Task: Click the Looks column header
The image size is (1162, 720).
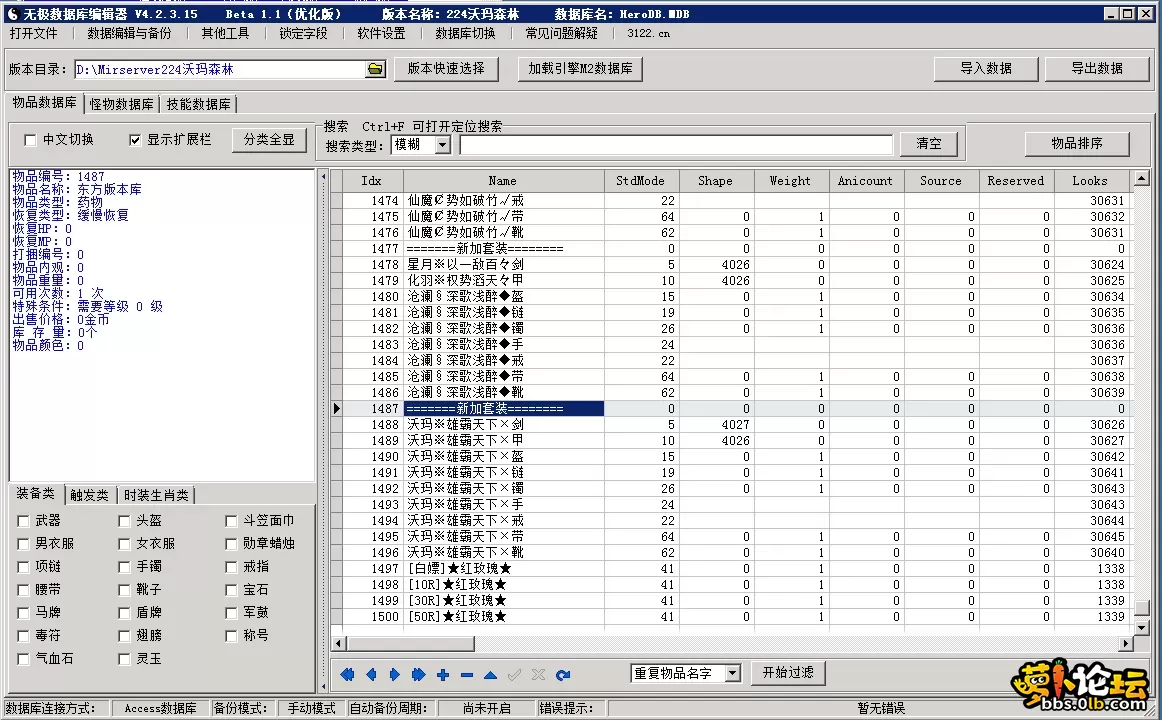Action: (1090, 181)
